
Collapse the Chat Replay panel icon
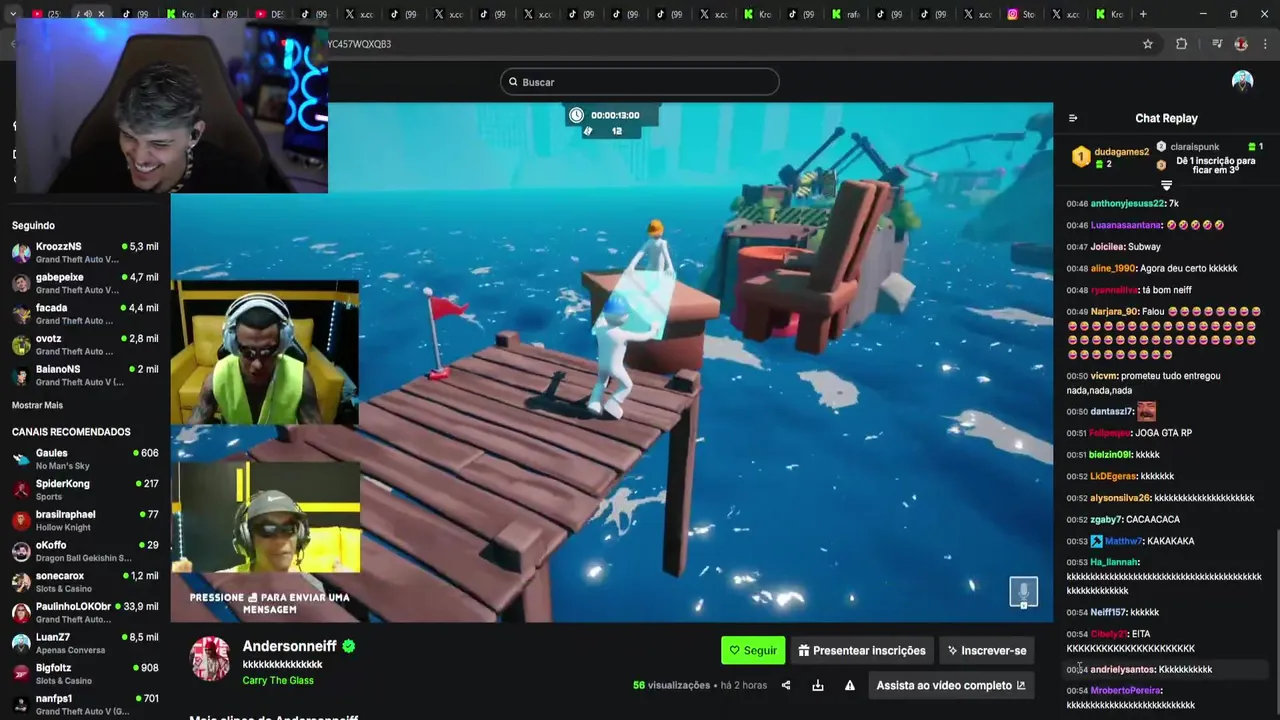click(x=1073, y=118)
